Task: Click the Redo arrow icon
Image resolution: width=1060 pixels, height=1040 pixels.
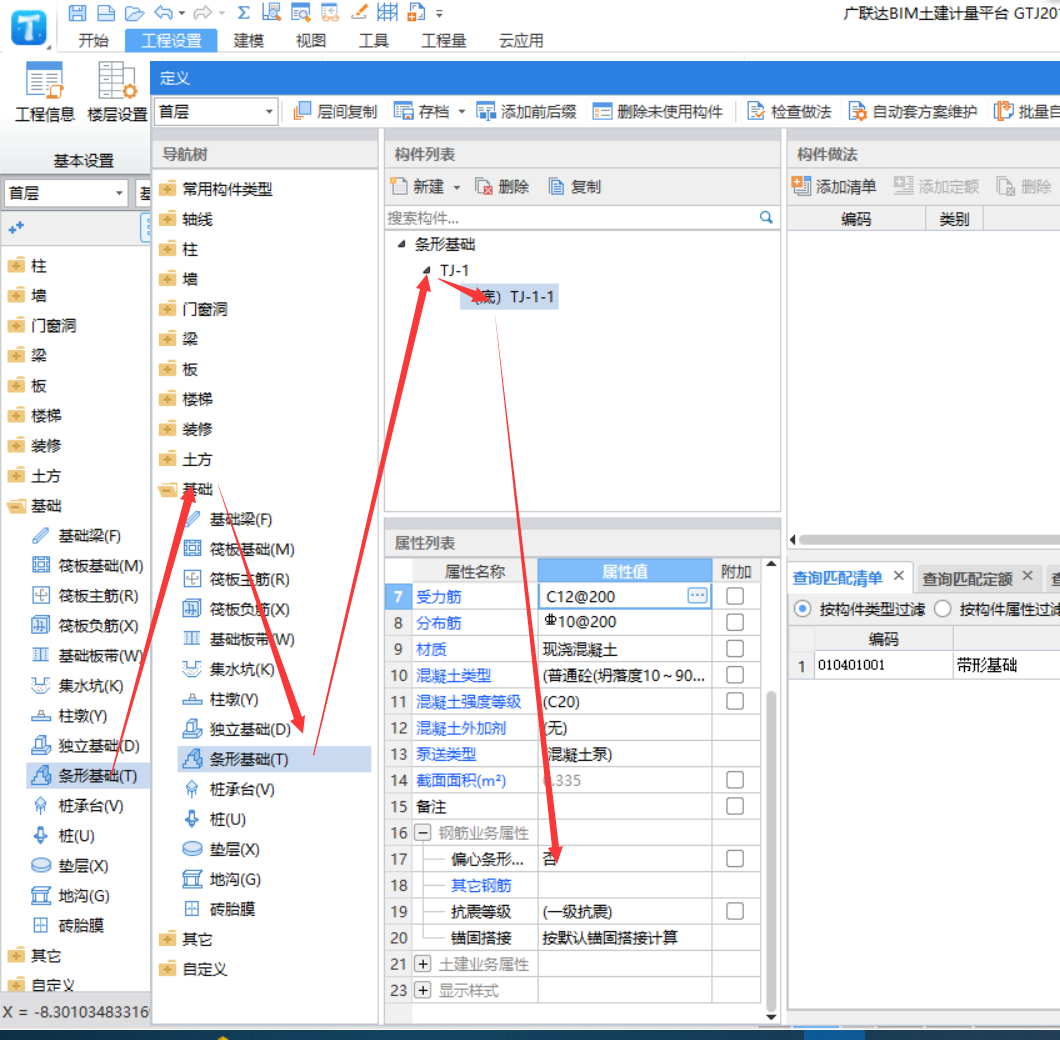Action: (202, 12)
